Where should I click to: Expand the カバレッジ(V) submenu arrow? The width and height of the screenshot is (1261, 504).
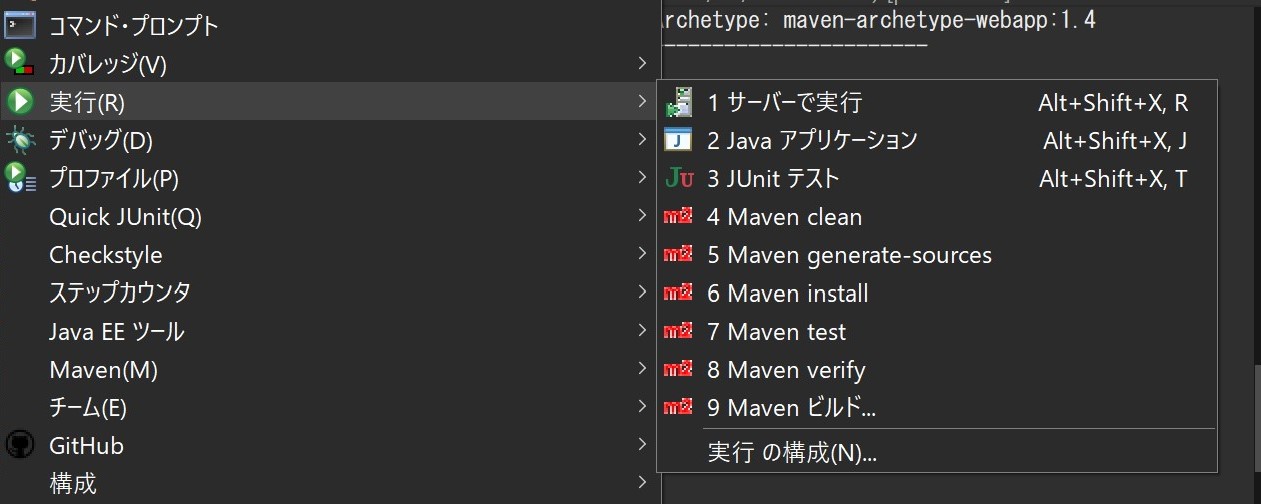pos(642,64)
